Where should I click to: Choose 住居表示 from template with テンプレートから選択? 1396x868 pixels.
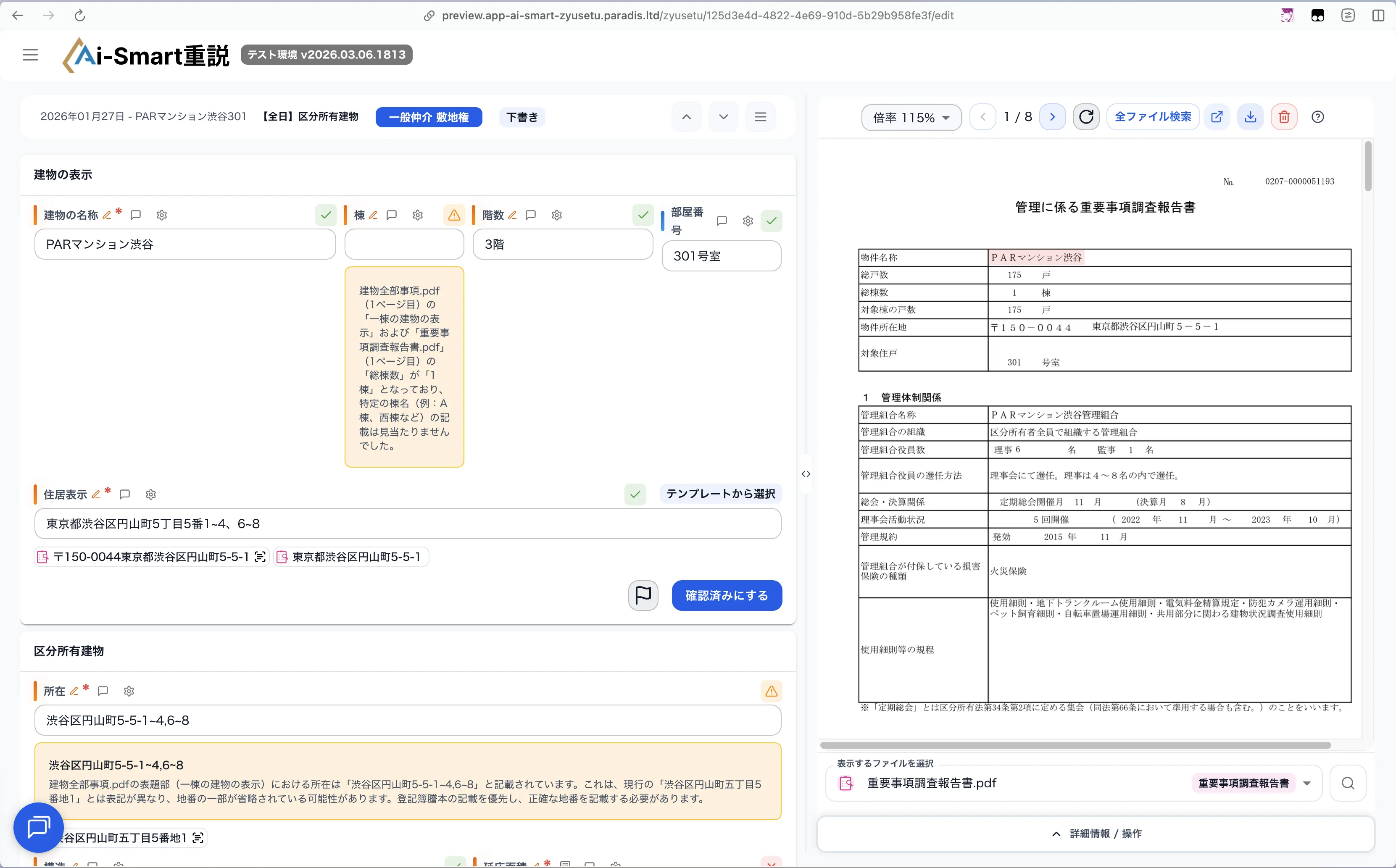point(721,494)
